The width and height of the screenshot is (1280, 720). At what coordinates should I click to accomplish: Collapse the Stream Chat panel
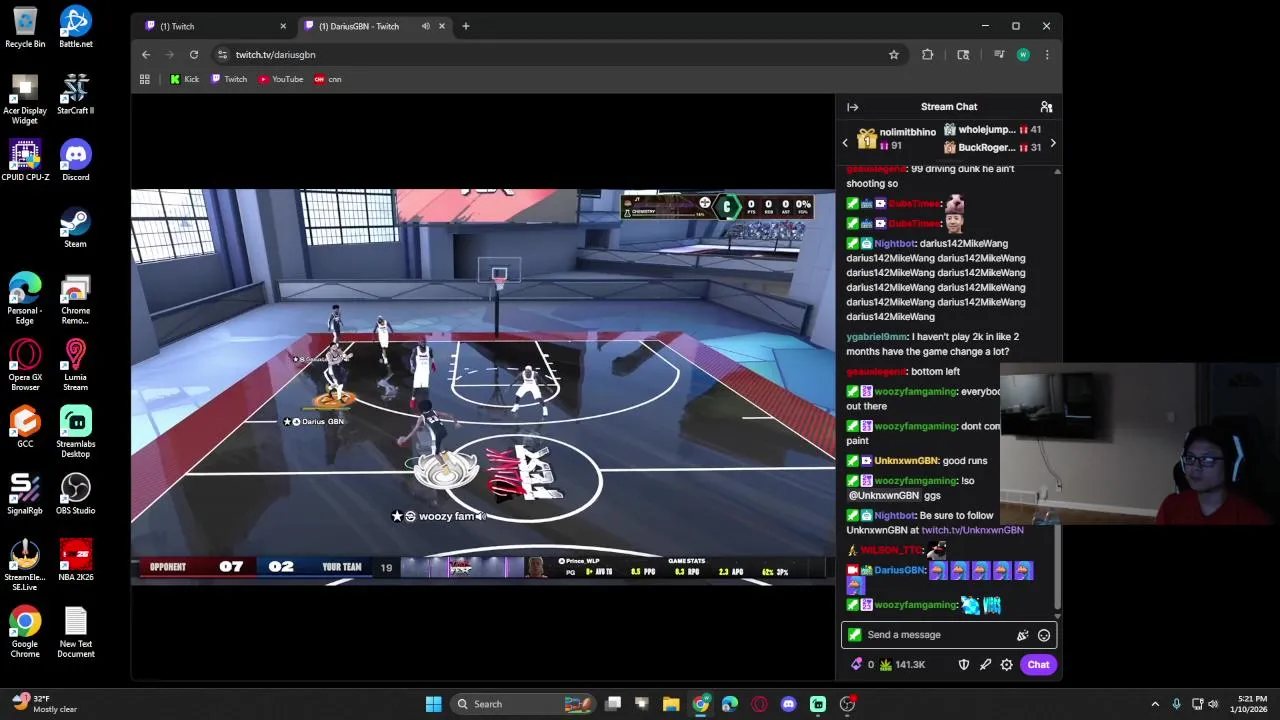852,107
